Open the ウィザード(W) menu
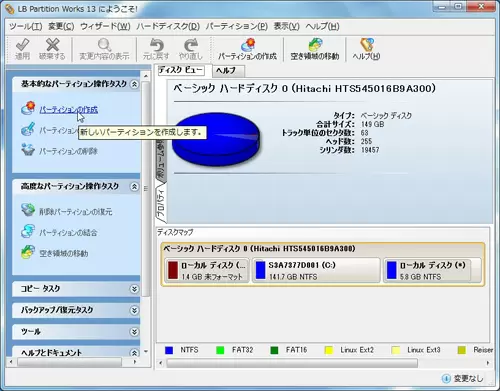The width and height of the screenshot is (500, 391). pos(105,26)
